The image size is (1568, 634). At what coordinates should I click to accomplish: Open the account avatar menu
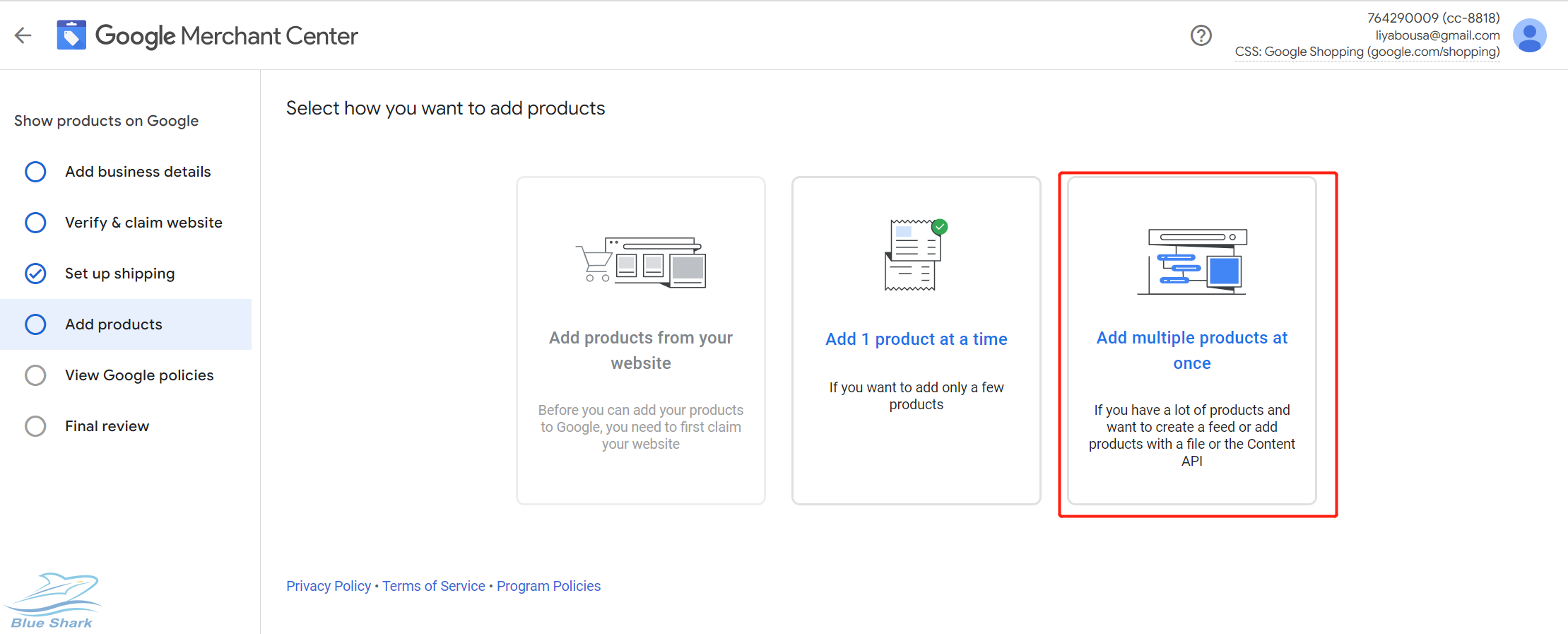coord(1529,35)
